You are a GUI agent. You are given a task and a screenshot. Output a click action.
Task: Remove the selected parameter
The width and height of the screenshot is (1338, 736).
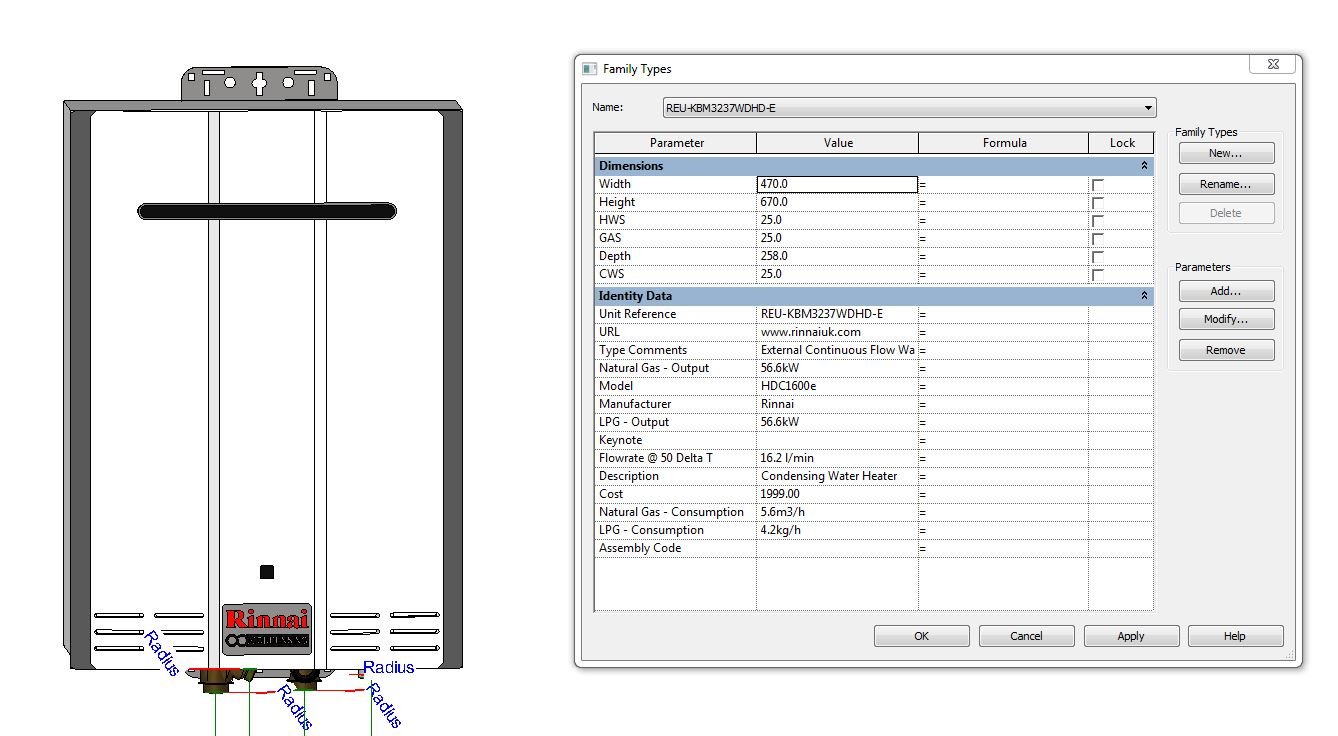pyautogui.click(x=1225, y=350)
